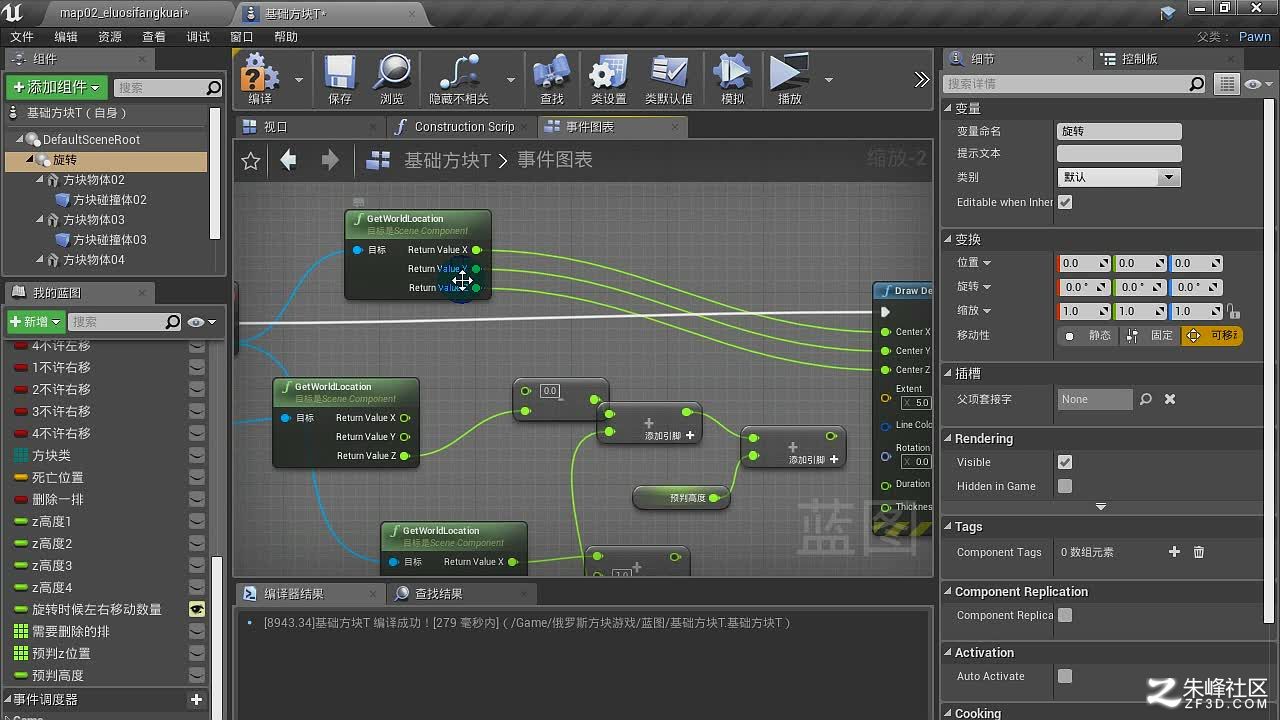Switch to the Find Results (查找结果) tab
The height and width of the screenshot is (720, 1280).
(461, 594)
